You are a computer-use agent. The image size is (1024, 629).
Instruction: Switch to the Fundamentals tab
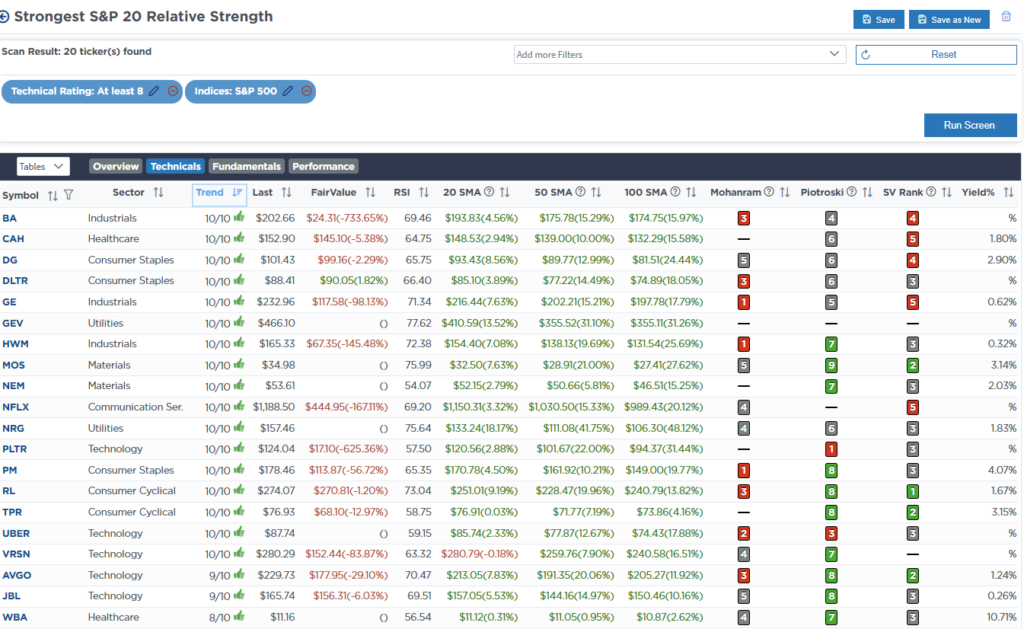coord(248,166)
